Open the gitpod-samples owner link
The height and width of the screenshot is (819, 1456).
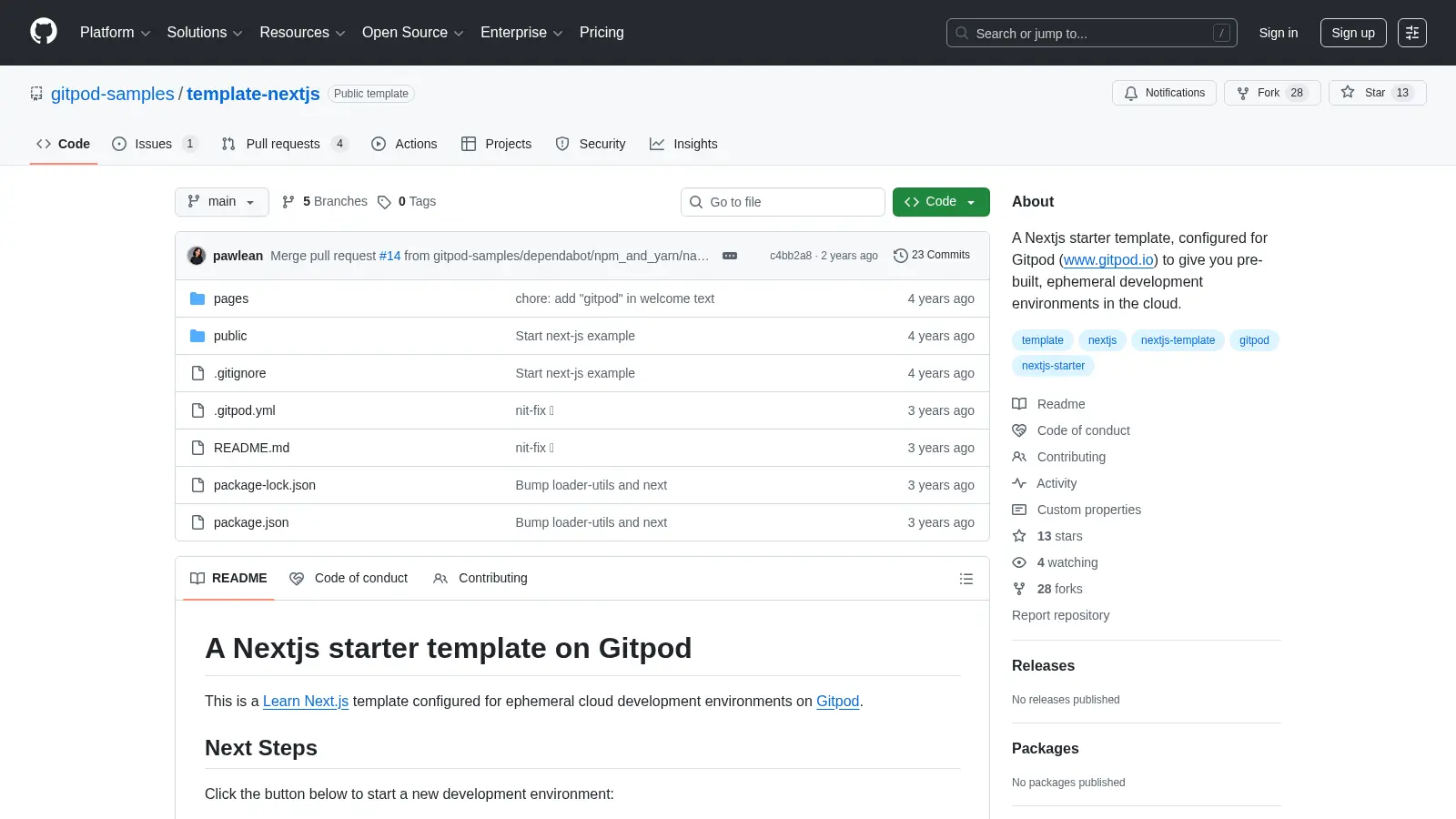[x=113, y=94]
